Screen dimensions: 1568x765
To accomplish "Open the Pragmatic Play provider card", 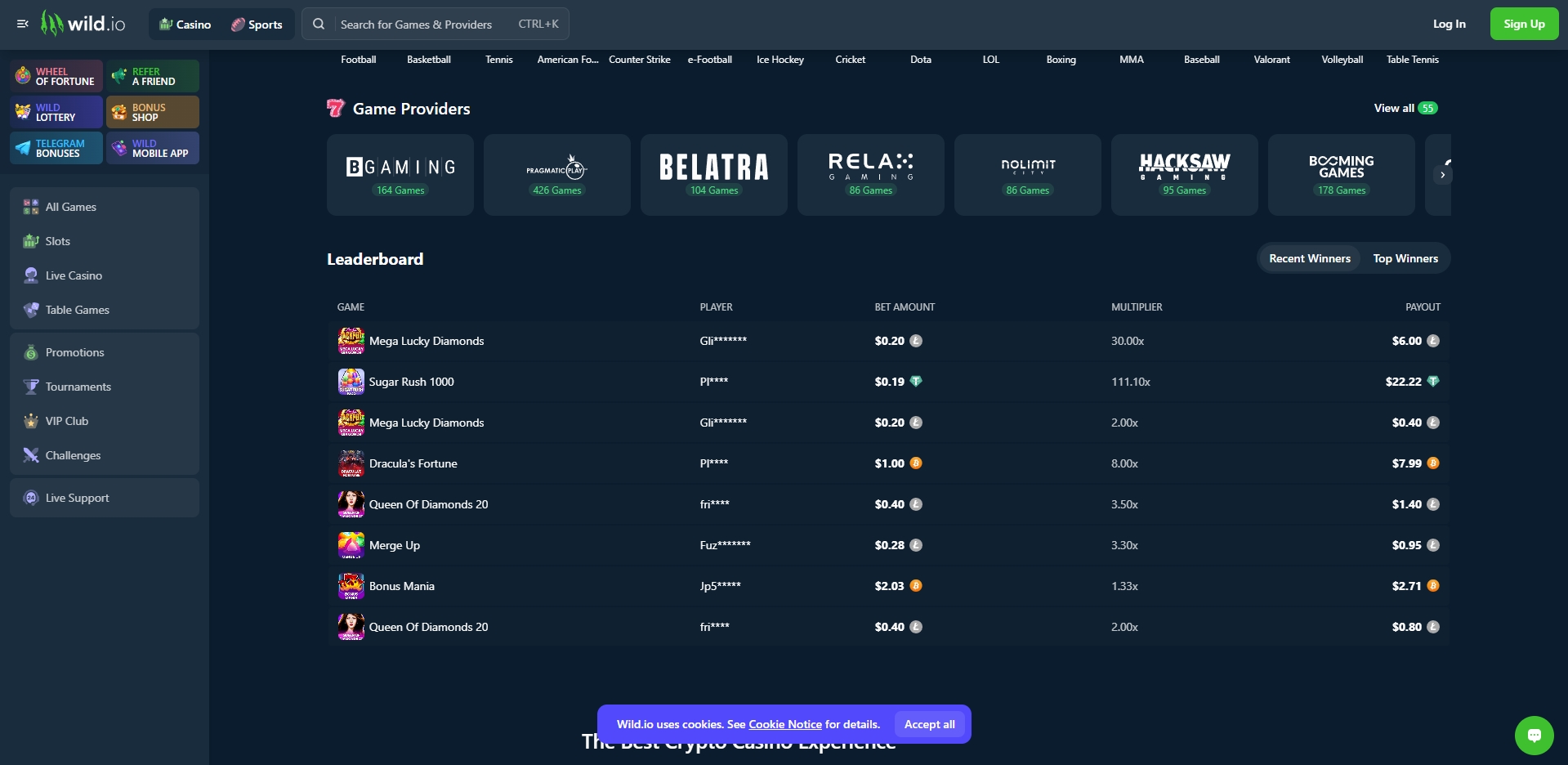I will (x=557, y=175).
